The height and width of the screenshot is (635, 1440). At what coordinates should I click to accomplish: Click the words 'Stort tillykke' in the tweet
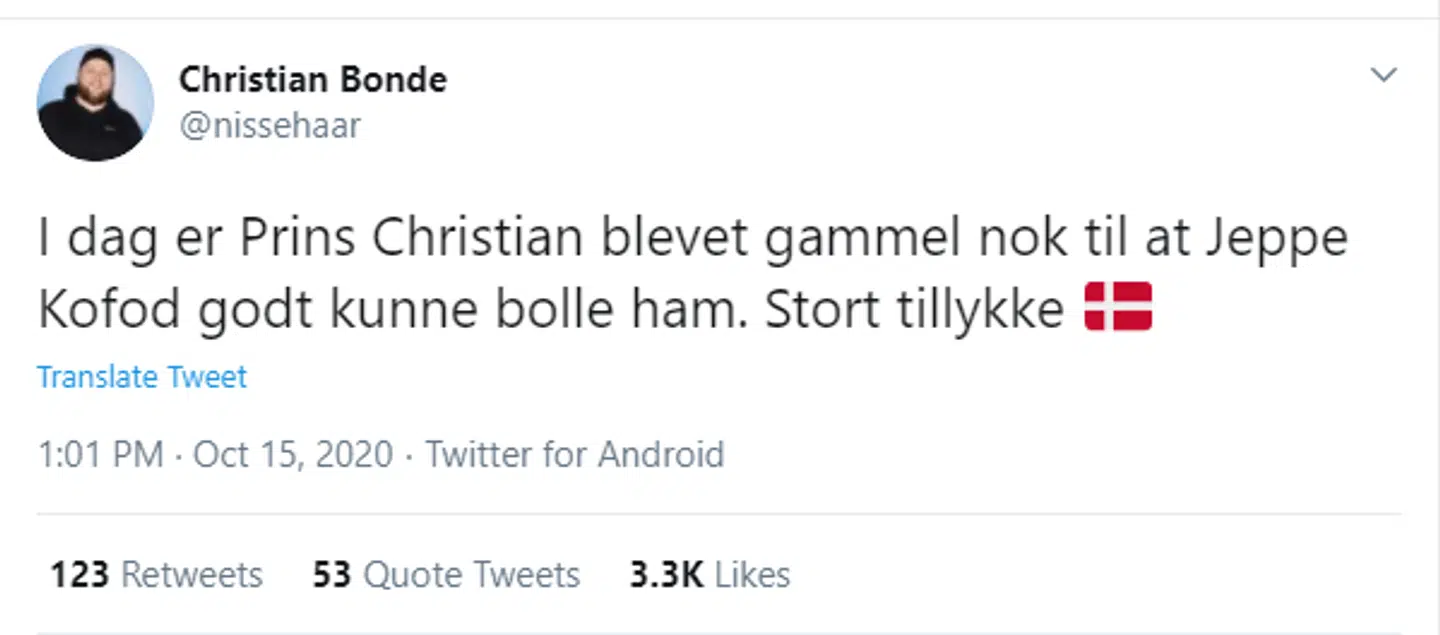click(x=914, y=310)
